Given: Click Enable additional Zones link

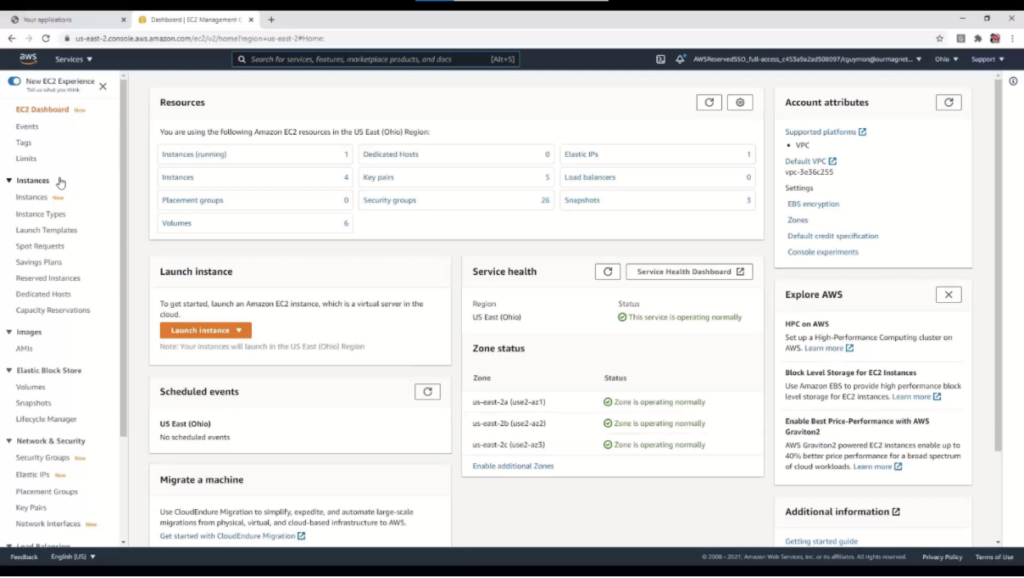Looking at the screenshot, I should pos(513,466).
